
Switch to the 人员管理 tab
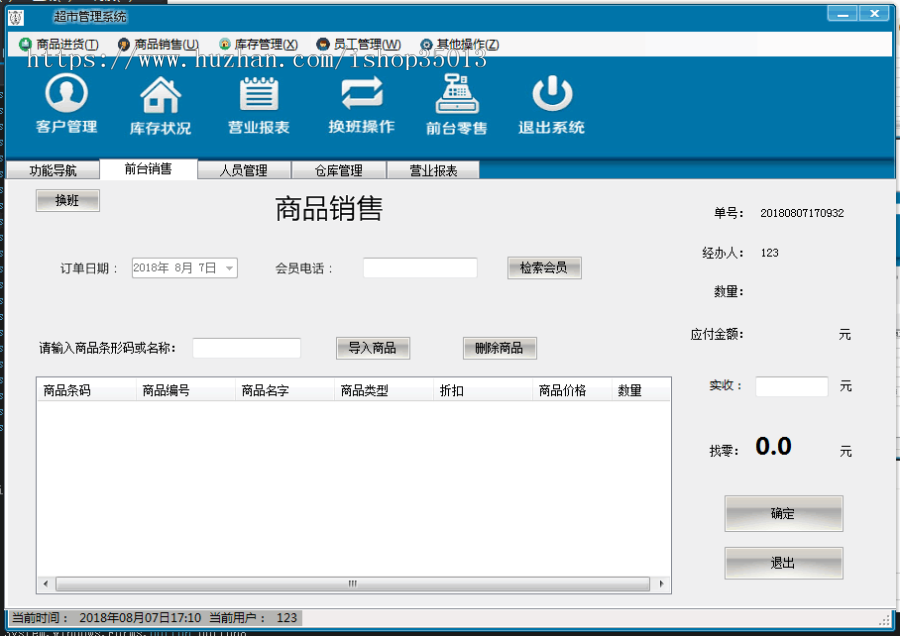[x=243, y=169]
